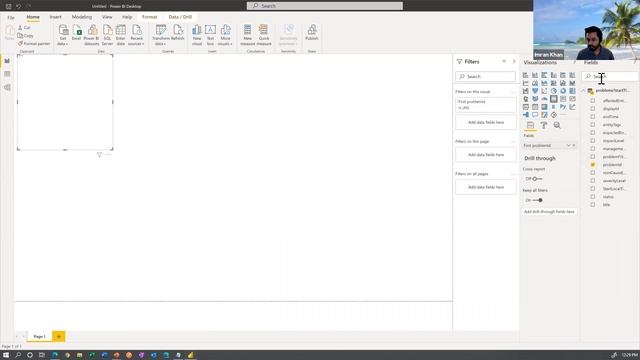Expand the Recent sources dropdown
The height and width of the screenshot is (360, 640).
(136, 35)
